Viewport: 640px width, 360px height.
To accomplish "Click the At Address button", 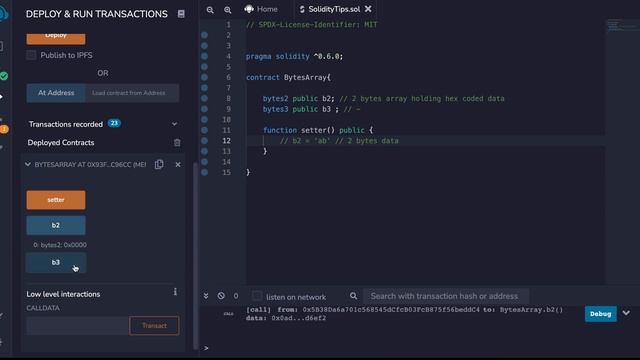I will pos(56,93).
